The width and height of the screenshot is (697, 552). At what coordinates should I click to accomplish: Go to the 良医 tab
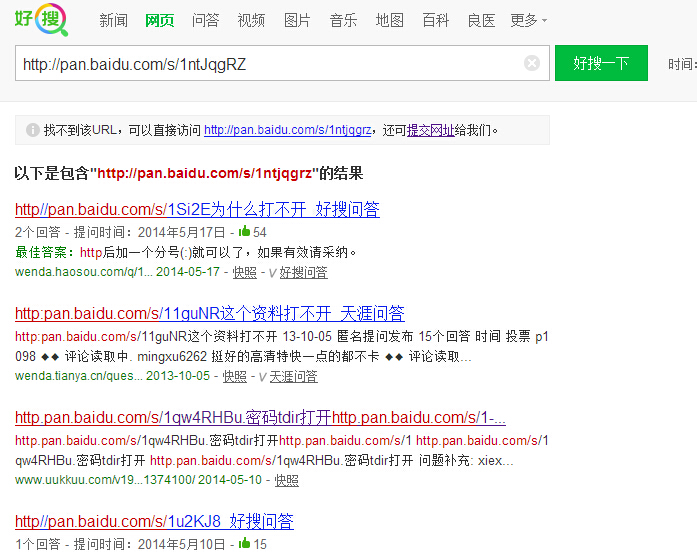[481, 20]
